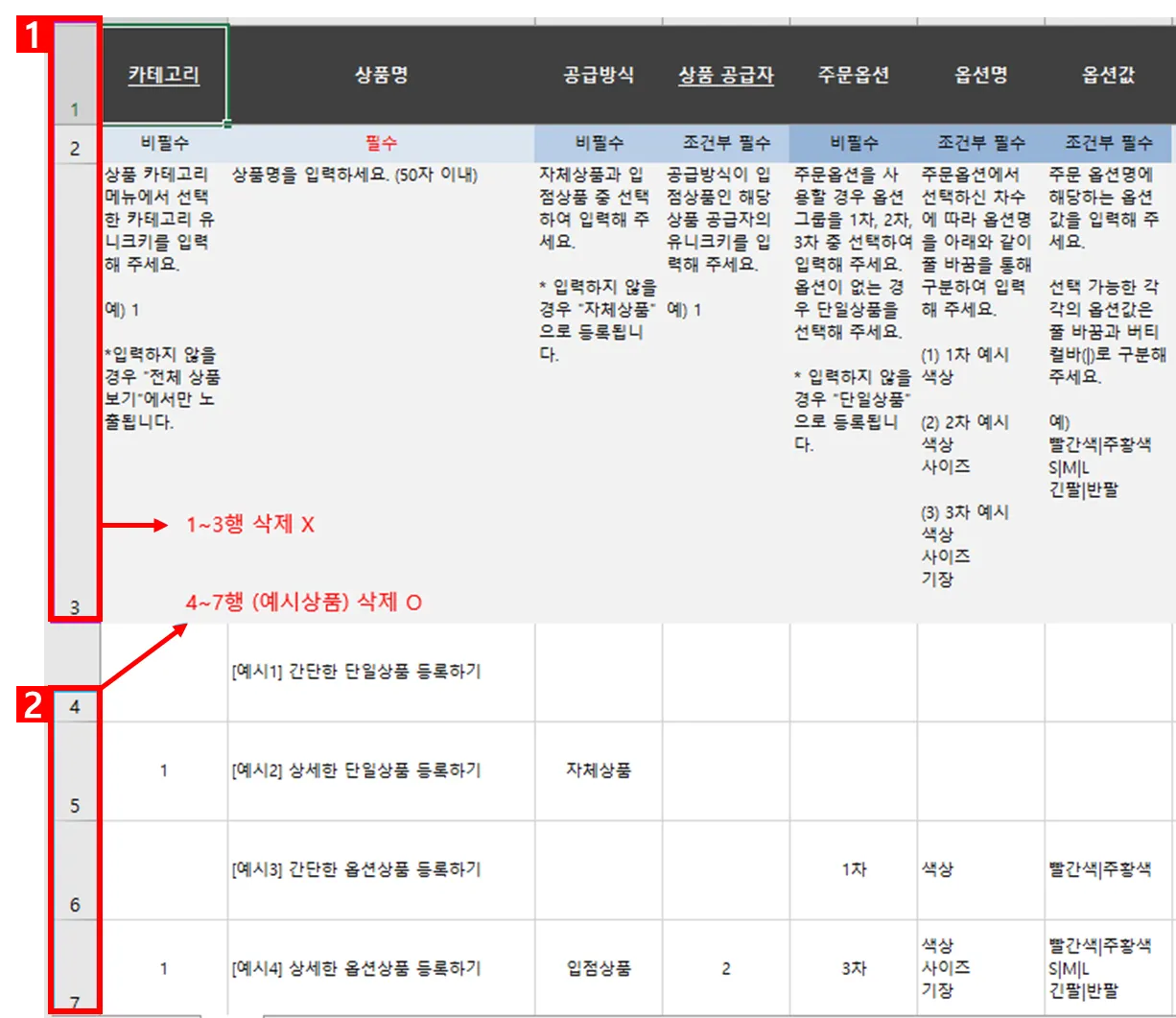Select row 4 via its row header
The height and width of the screenshot is (1018, 1176).
75,673
